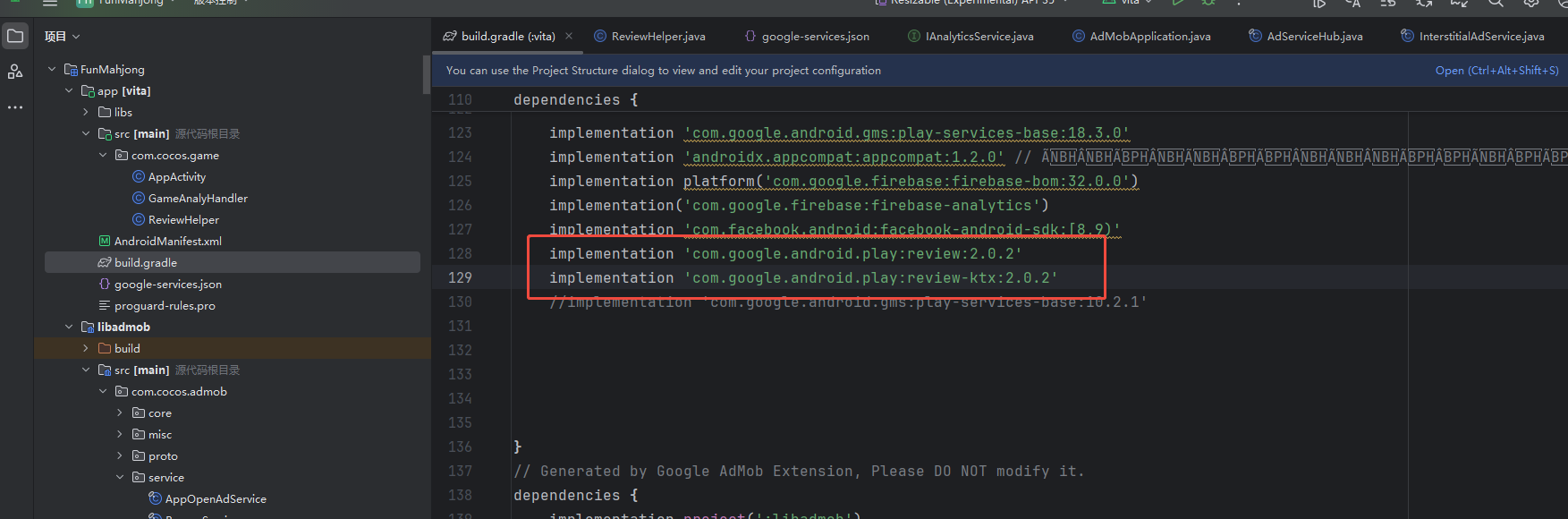Collapse the libadmob module node
The width and height of the screenshot is (1568, 519).
(69, 327)
